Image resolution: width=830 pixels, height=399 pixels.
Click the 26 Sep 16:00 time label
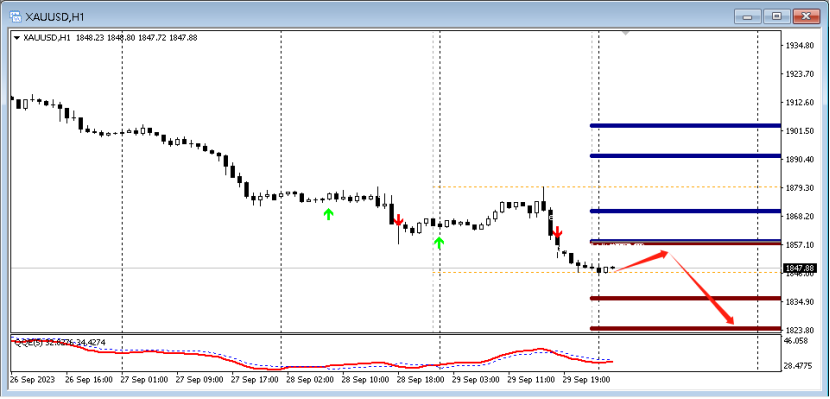[88, 380]
